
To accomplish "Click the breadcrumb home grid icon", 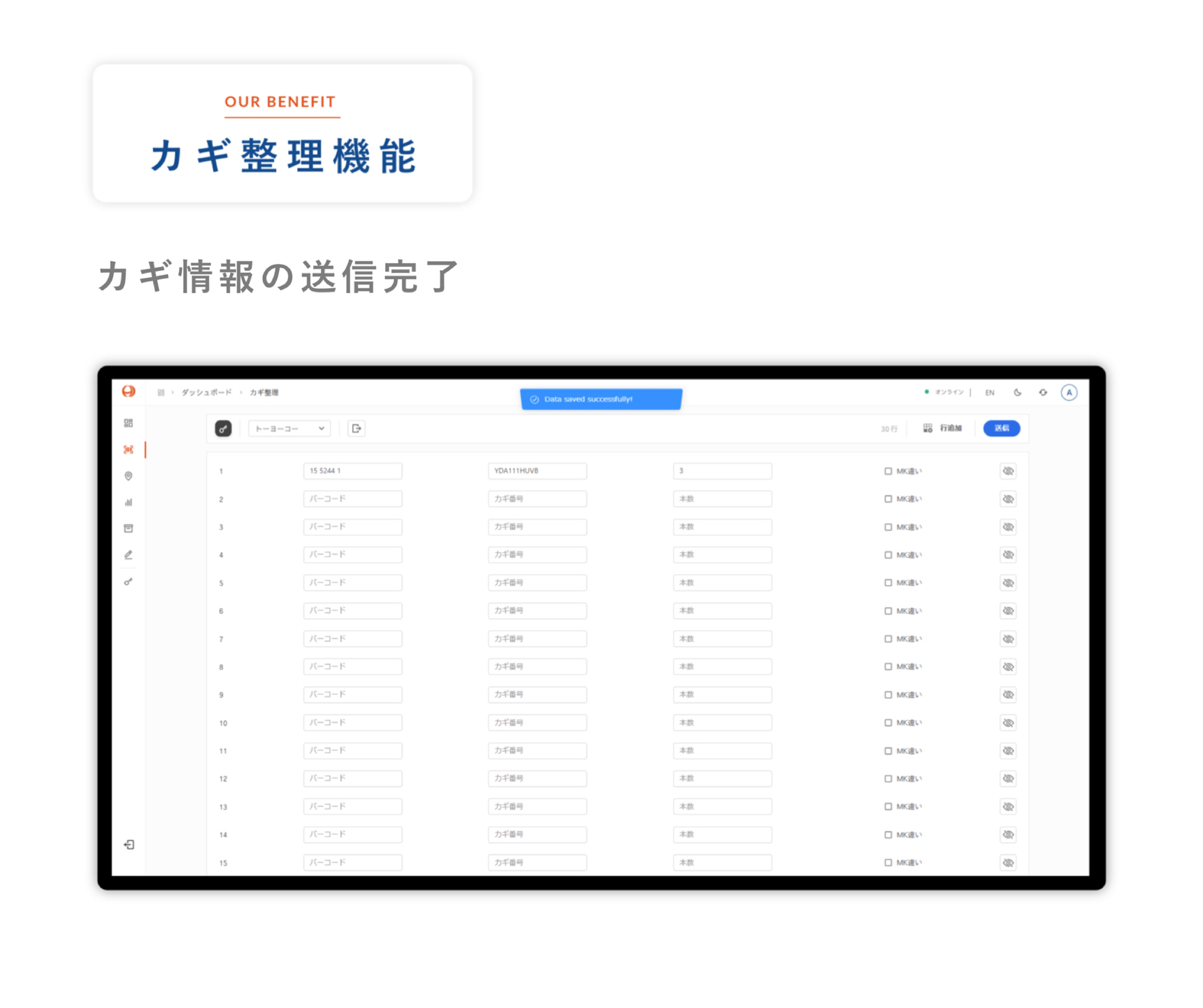I will 161,392.
